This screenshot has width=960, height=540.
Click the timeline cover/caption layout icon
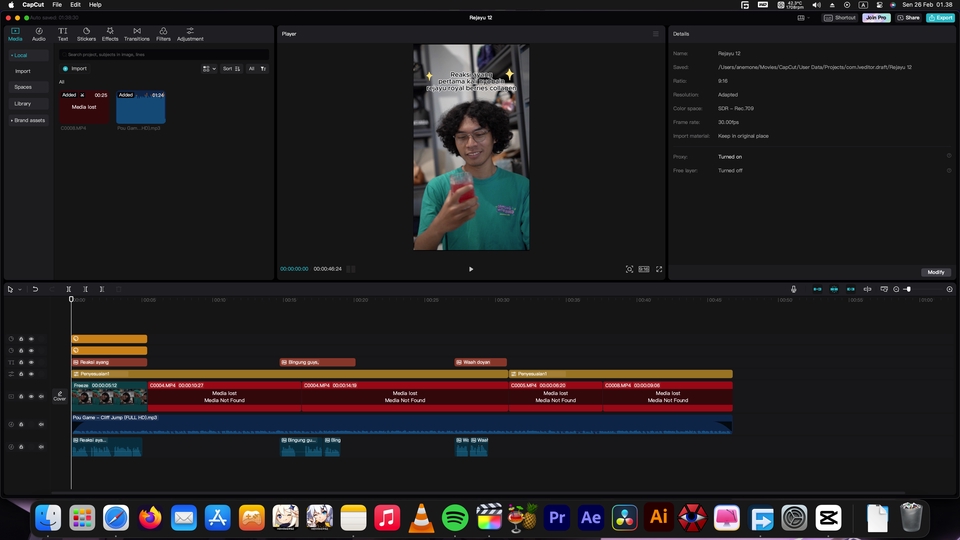point(884,289)
